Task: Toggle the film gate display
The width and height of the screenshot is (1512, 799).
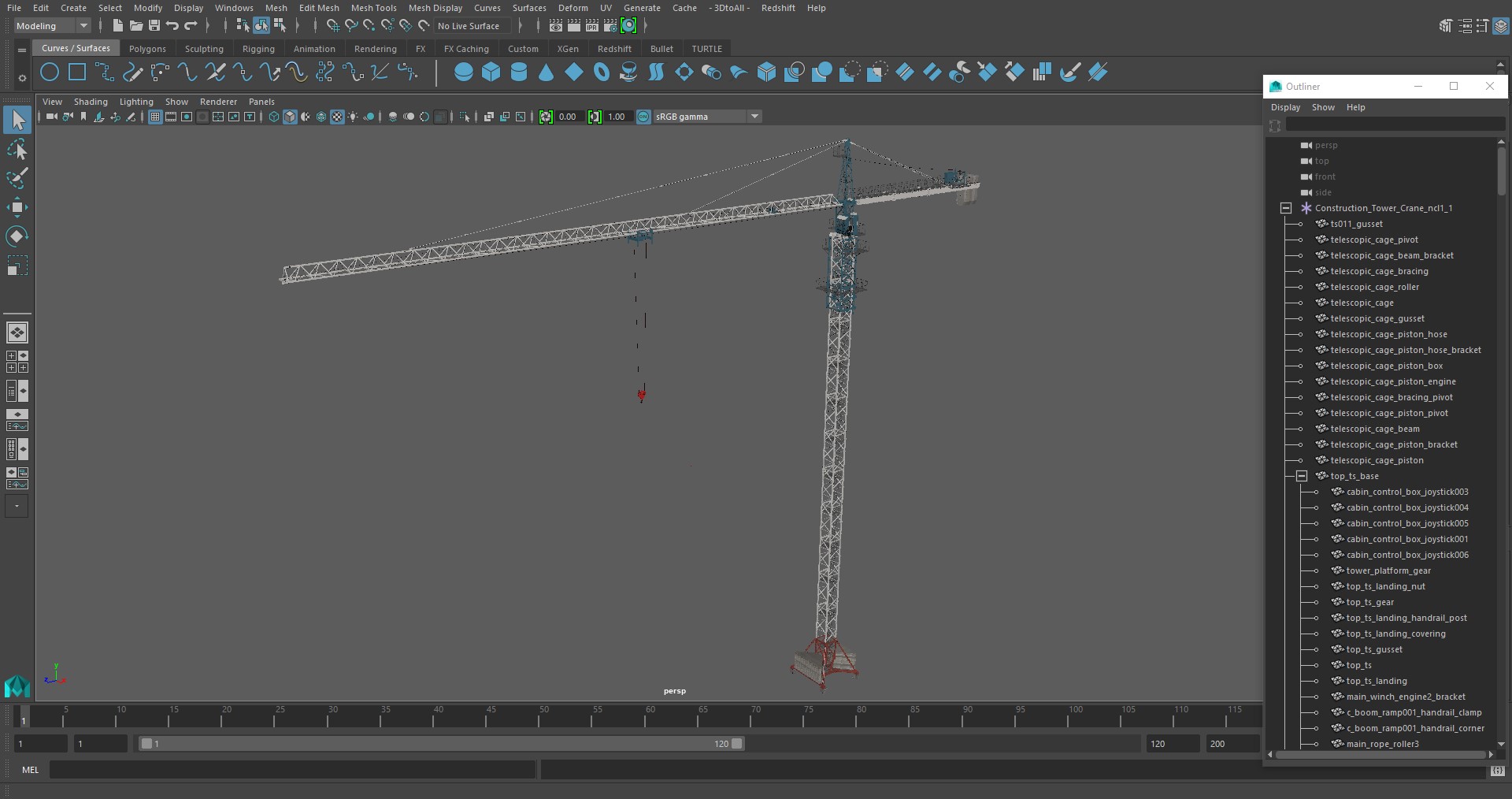Action: 171,117
